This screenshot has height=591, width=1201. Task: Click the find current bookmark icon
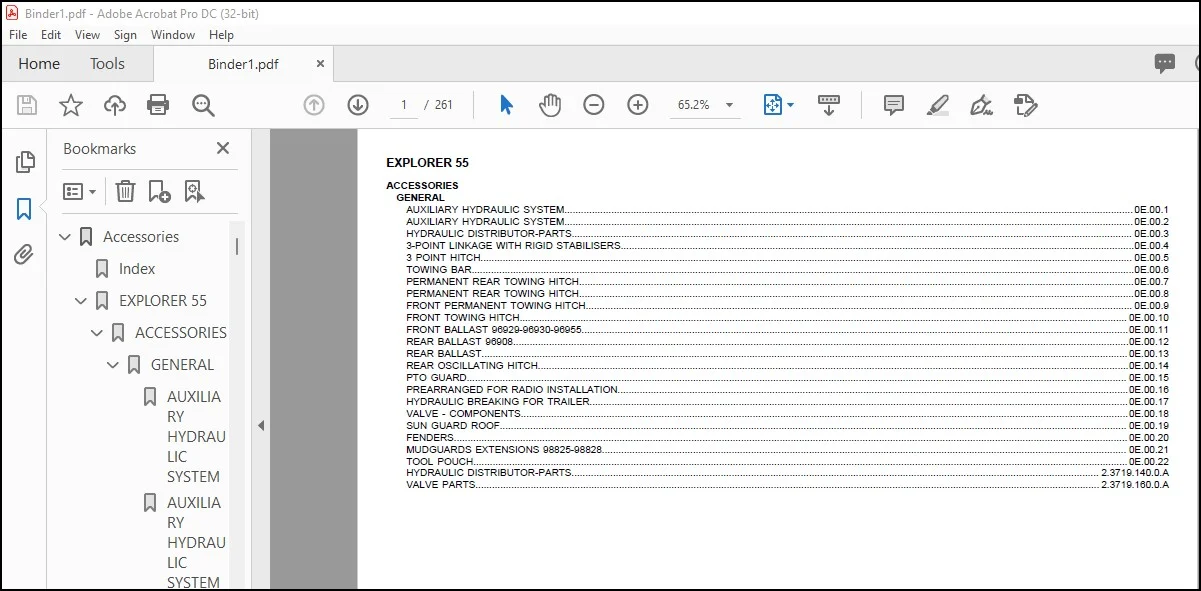coord(194,191)
